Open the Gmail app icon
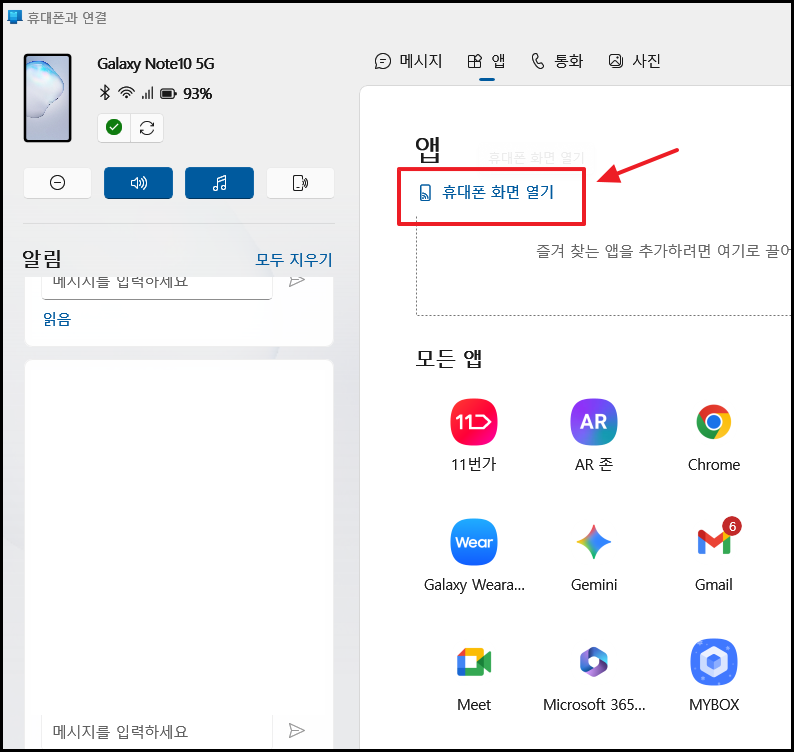This screenshot has height=752, width=794. [714, 540]
